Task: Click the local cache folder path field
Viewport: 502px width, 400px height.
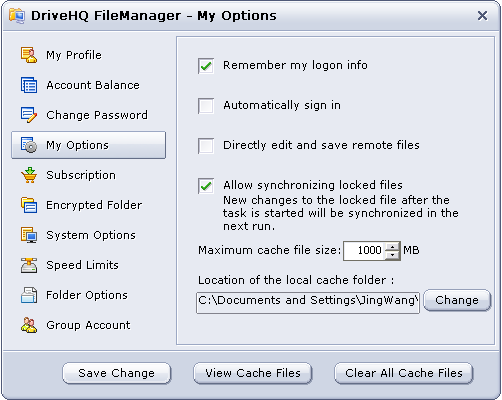Action: [x=308, y=303]
